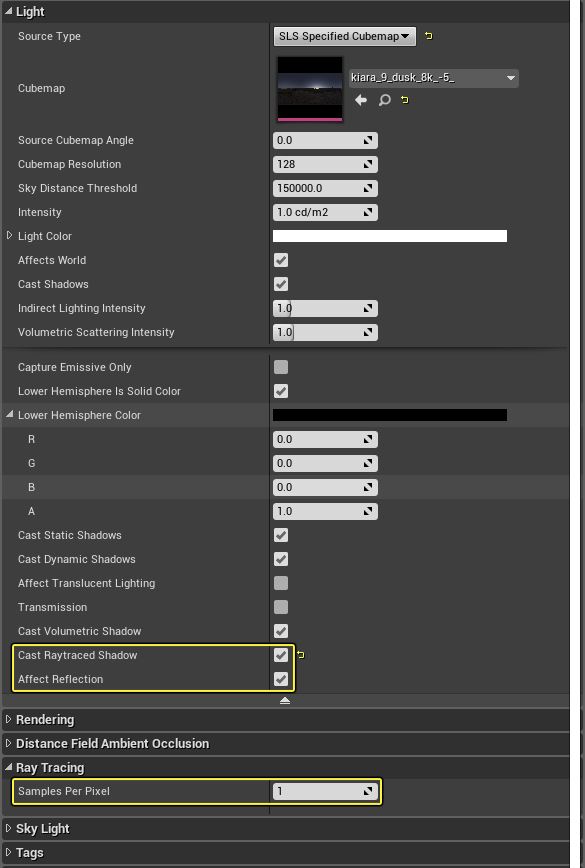Open the Lower Hemisphere Color swatch
The image size is (585, 868).
tap(390, 415)
